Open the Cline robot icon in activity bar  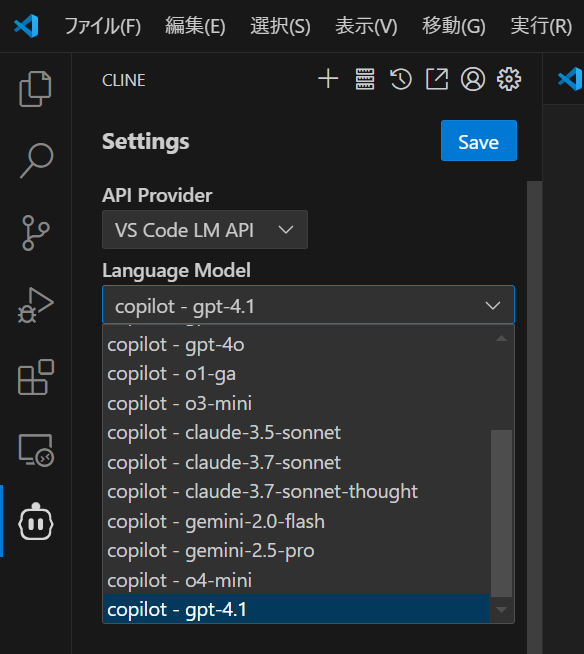coord(35,521)
